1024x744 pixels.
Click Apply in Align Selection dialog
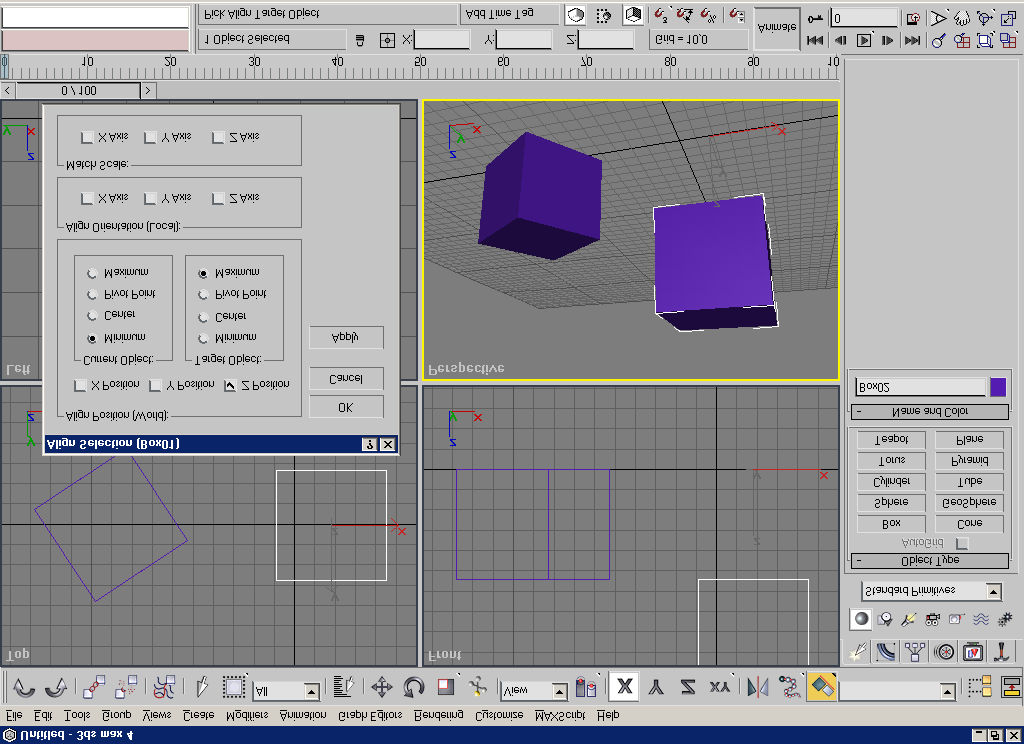346,337
